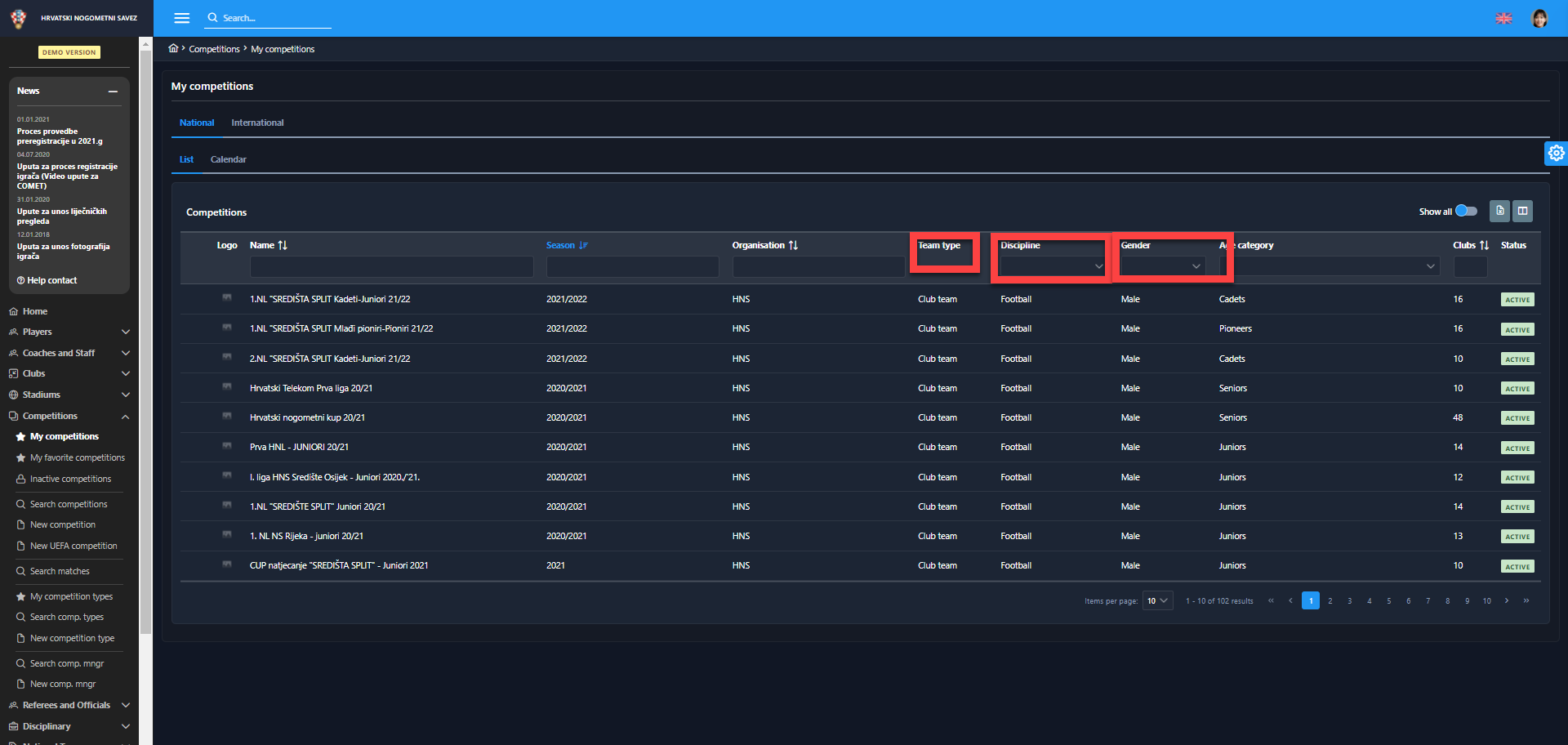Image resolution: width=1568 pixels, height=745 pixels.
Task: Open the Gender filter dropdown
Action: [1162, 266]
